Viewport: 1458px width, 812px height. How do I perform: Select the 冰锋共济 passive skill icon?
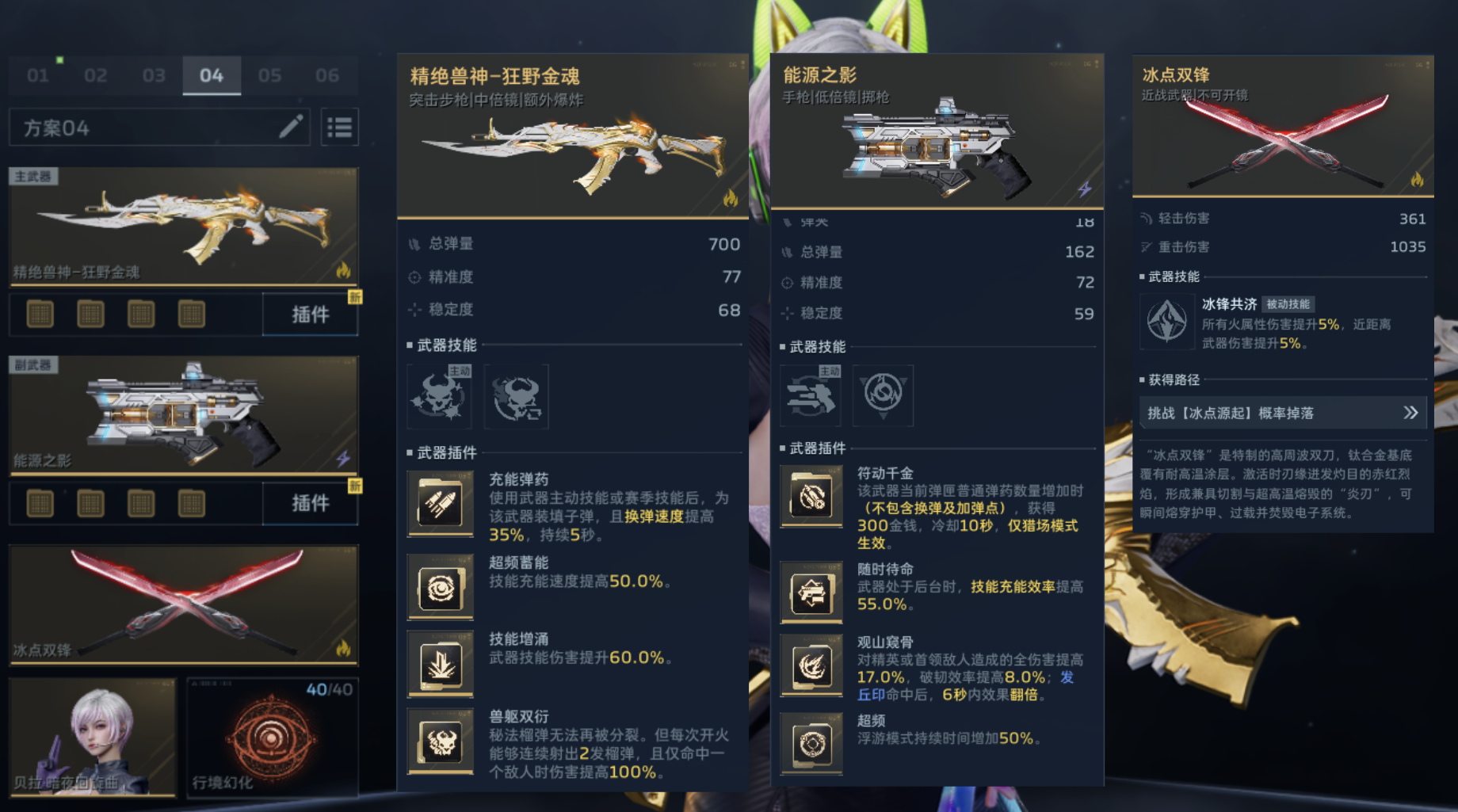click(1166, 322)
